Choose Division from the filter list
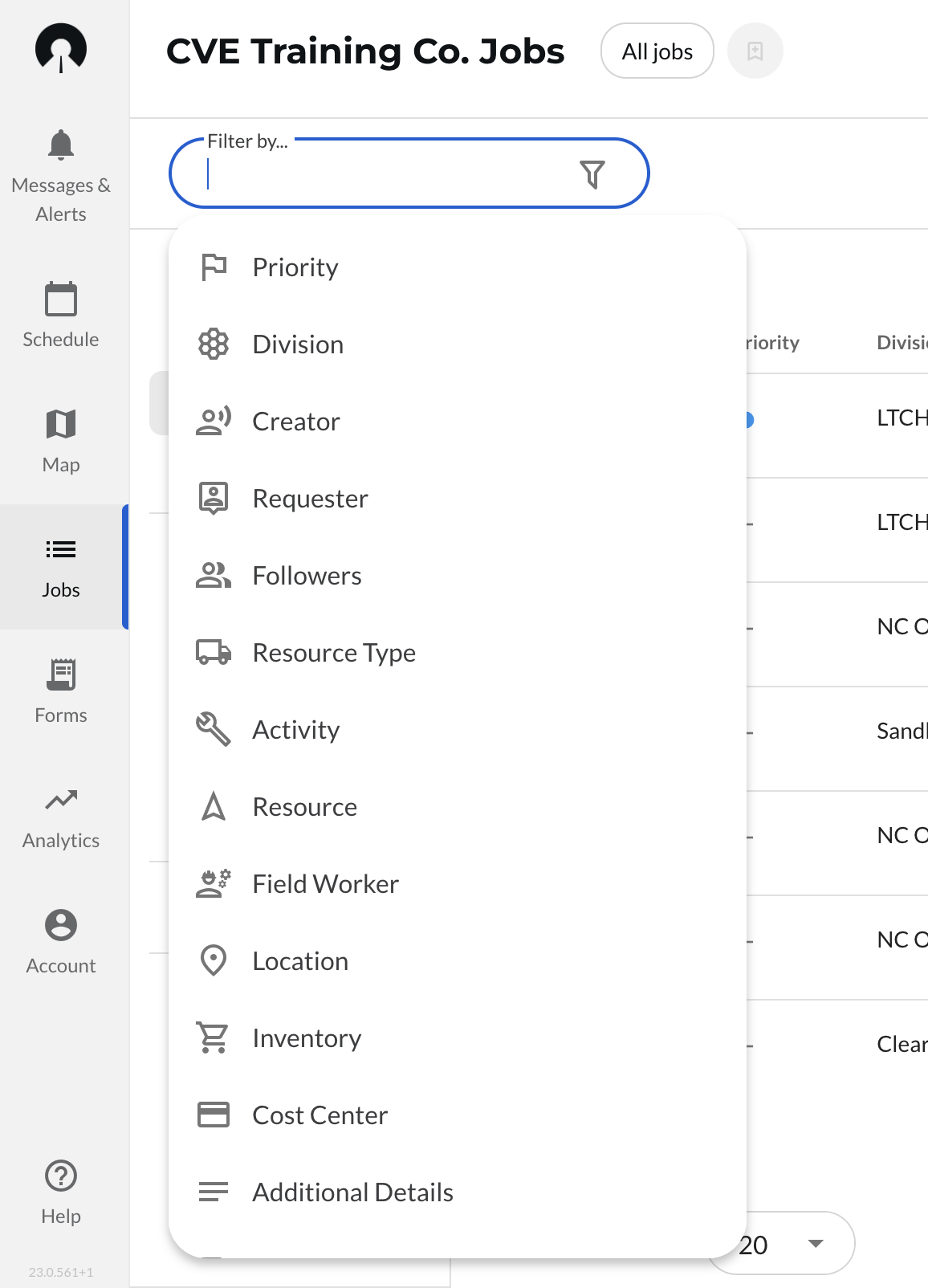 (x=298, y=344)
